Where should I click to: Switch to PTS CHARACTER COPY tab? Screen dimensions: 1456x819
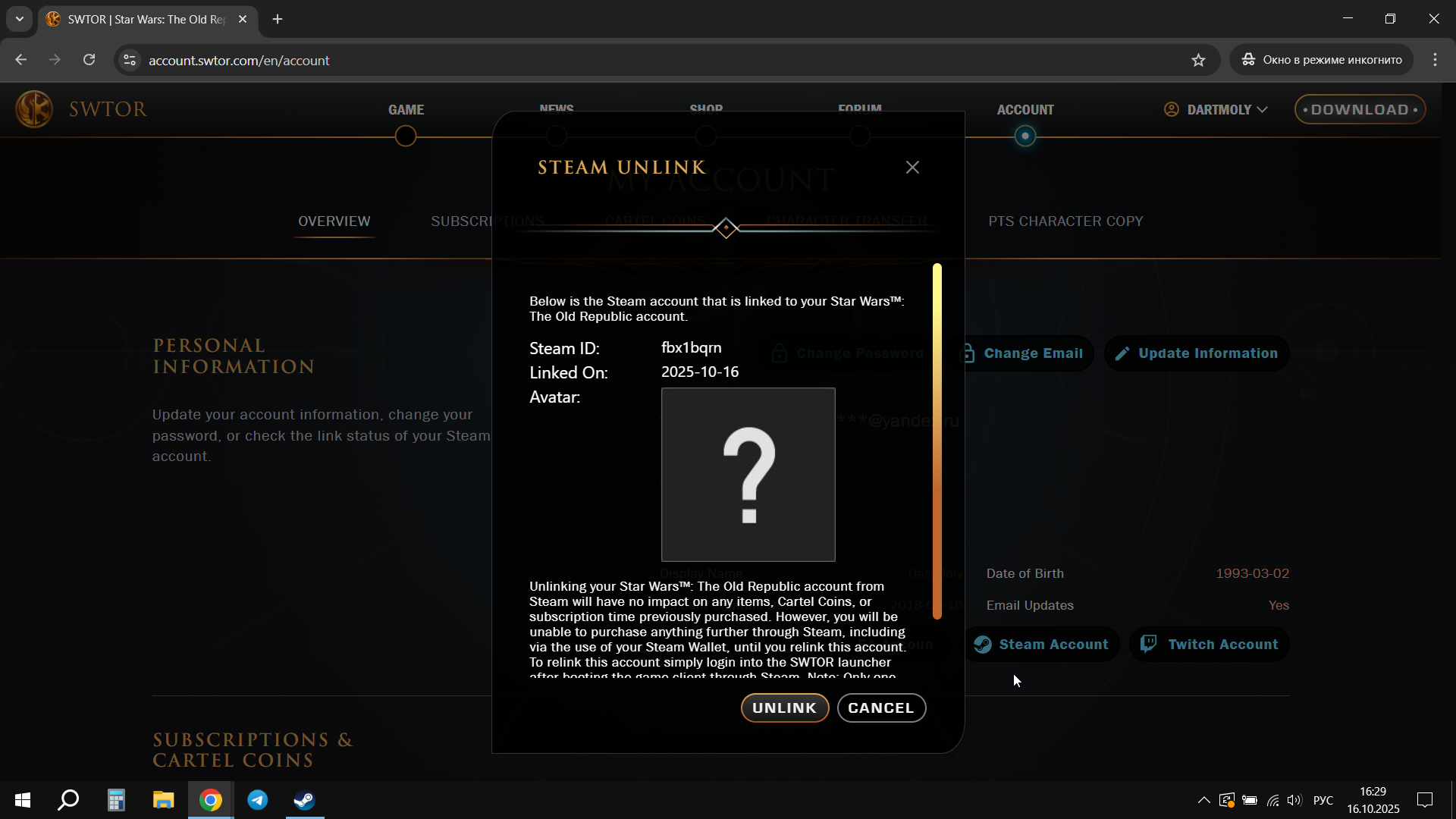click(x=1065, y=221)
